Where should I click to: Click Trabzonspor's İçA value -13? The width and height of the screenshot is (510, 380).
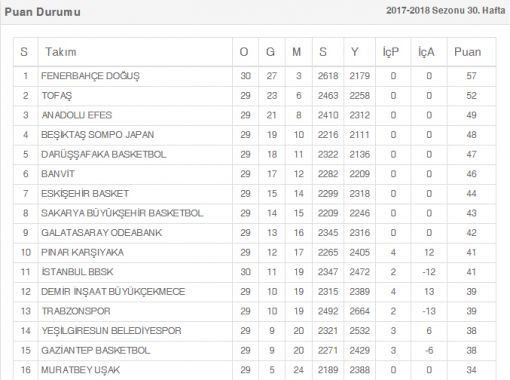[429, 311]
